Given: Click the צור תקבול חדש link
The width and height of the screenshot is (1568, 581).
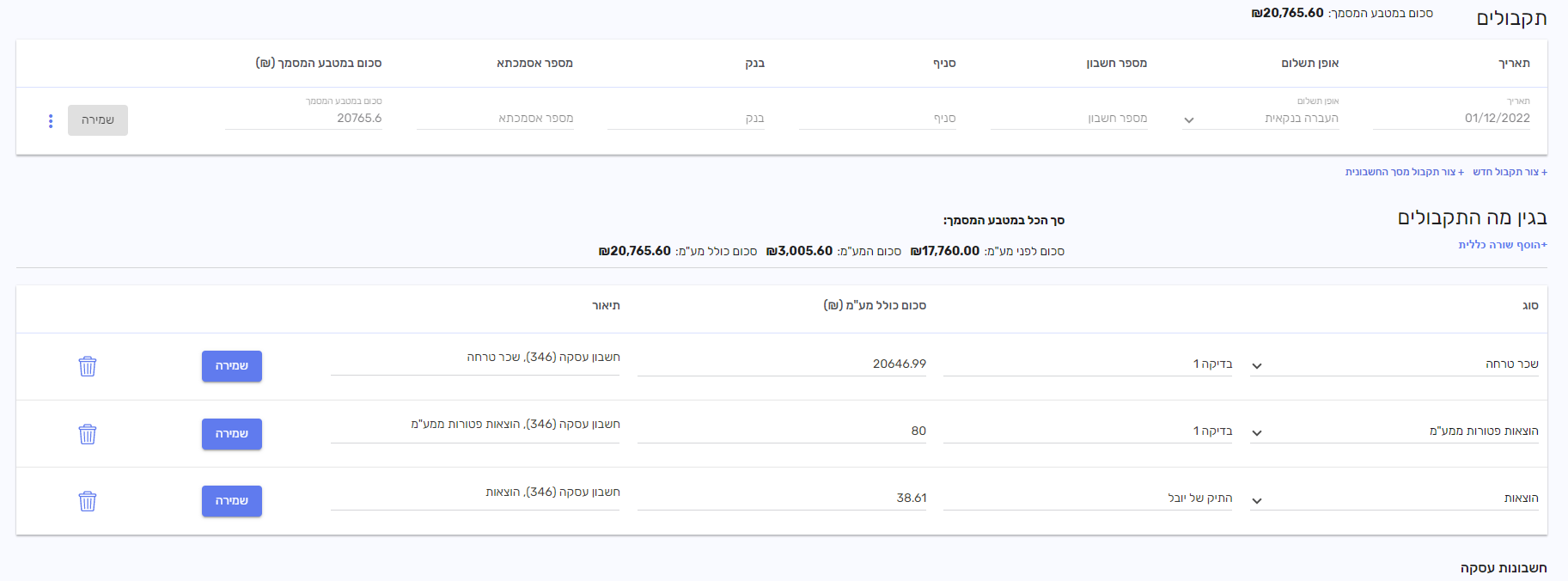Looking at the screenshot, I should click(1510, 172).
